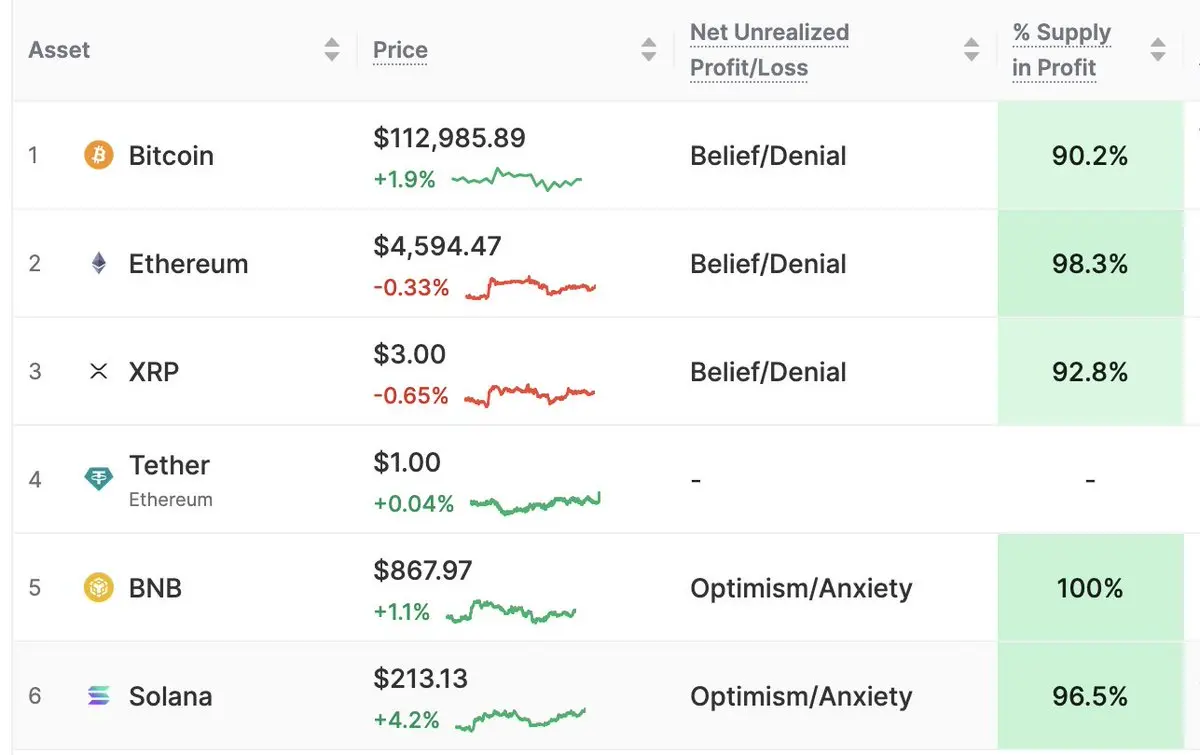Select BNB 100% supply in profit cell

[1090, 588]
